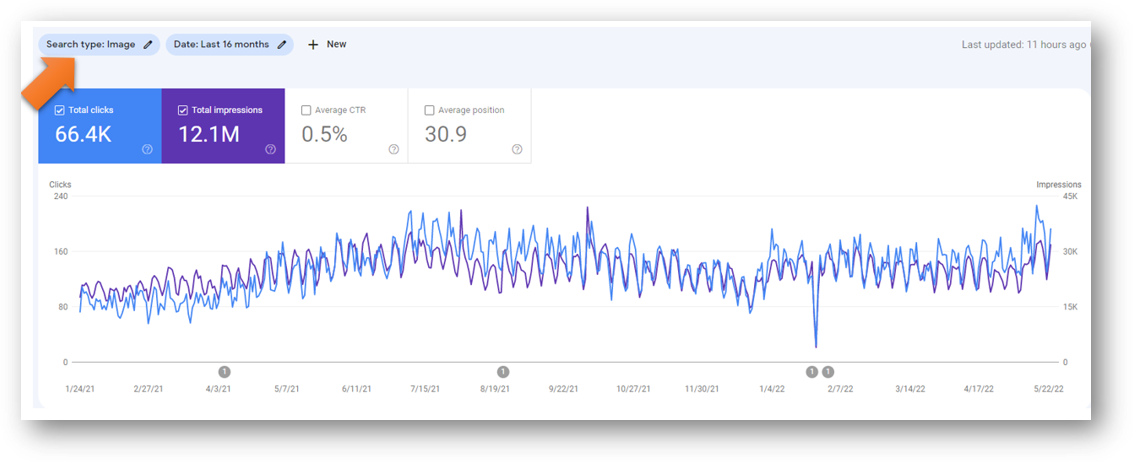The width and height of the screenshot is (1133, 462).
Task: Open annotation marker near 4/3/21
Action: coord(224,372)
